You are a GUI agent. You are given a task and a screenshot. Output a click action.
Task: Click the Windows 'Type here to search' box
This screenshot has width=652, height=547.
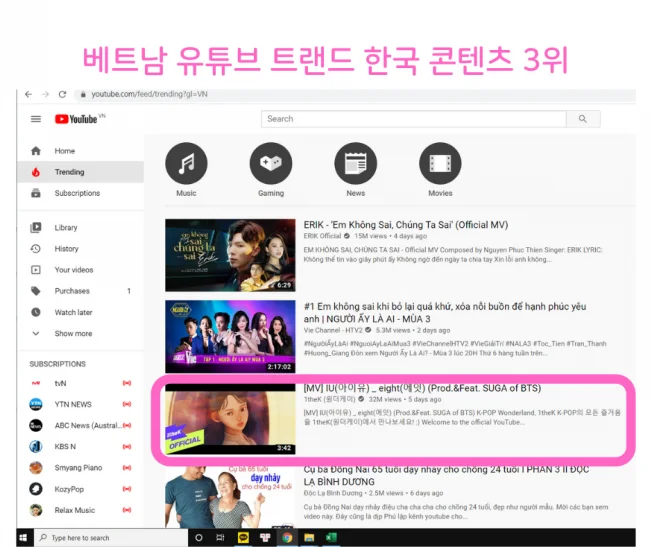point(110,537)
